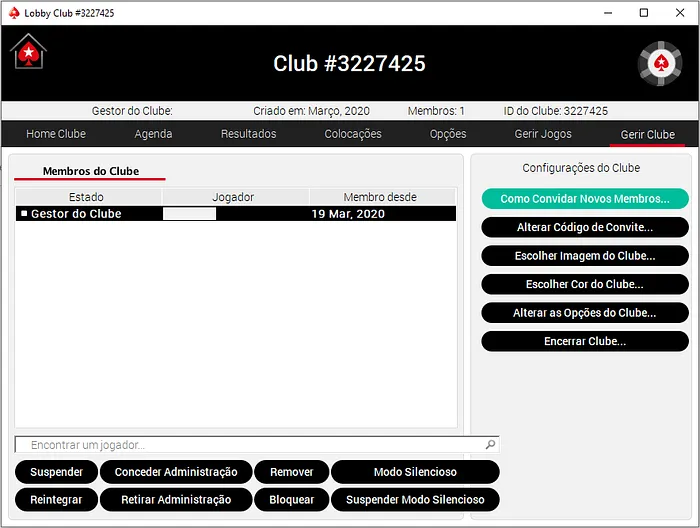Click Retirar Administração button
700x528 pixels.
tap(176, 499)
